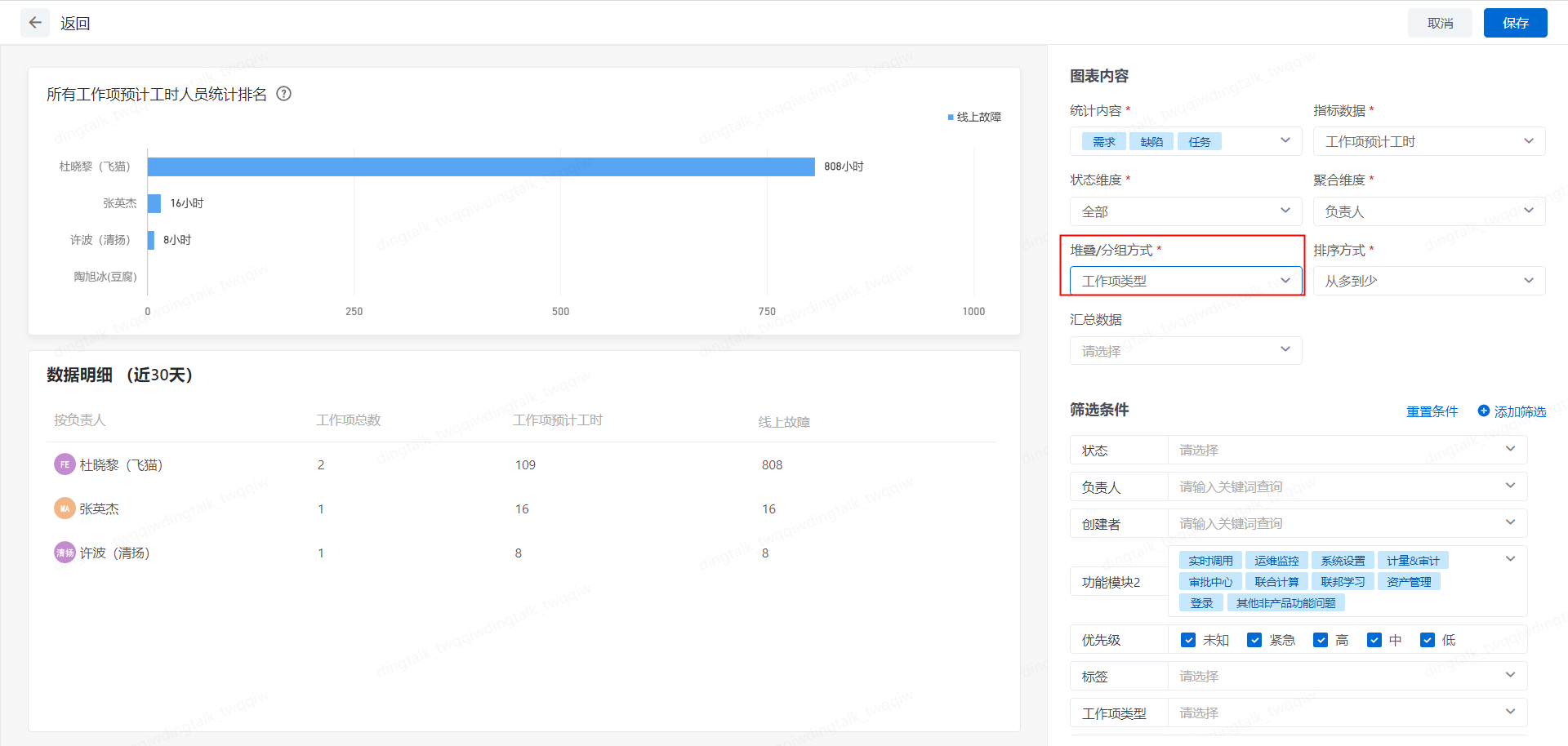Click the 添加筛选 link
1568x746 pixels.
(x=1520, y=412)
